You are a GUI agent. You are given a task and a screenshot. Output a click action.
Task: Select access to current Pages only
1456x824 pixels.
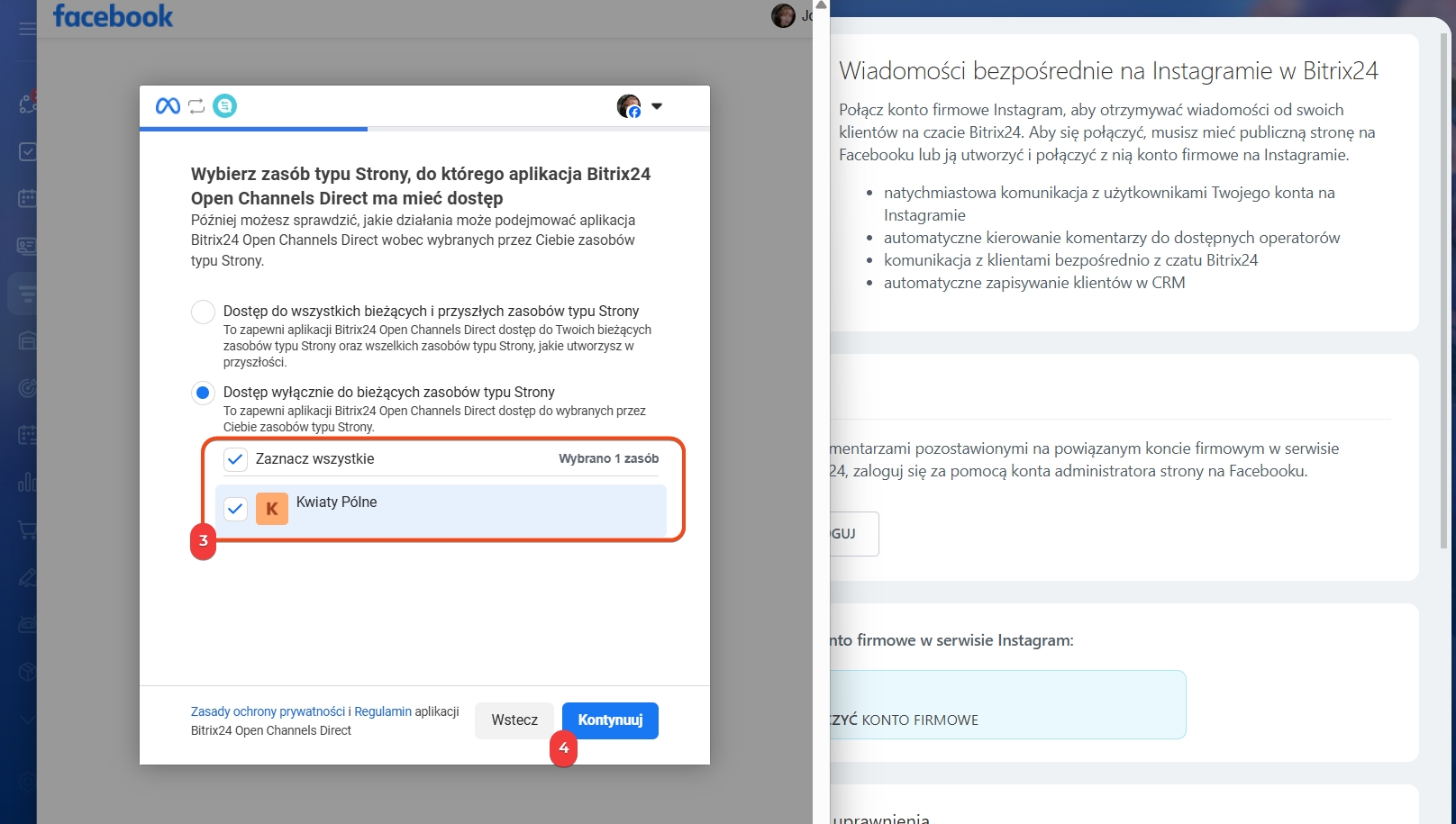pyautogui.click(x=203, y=393)
